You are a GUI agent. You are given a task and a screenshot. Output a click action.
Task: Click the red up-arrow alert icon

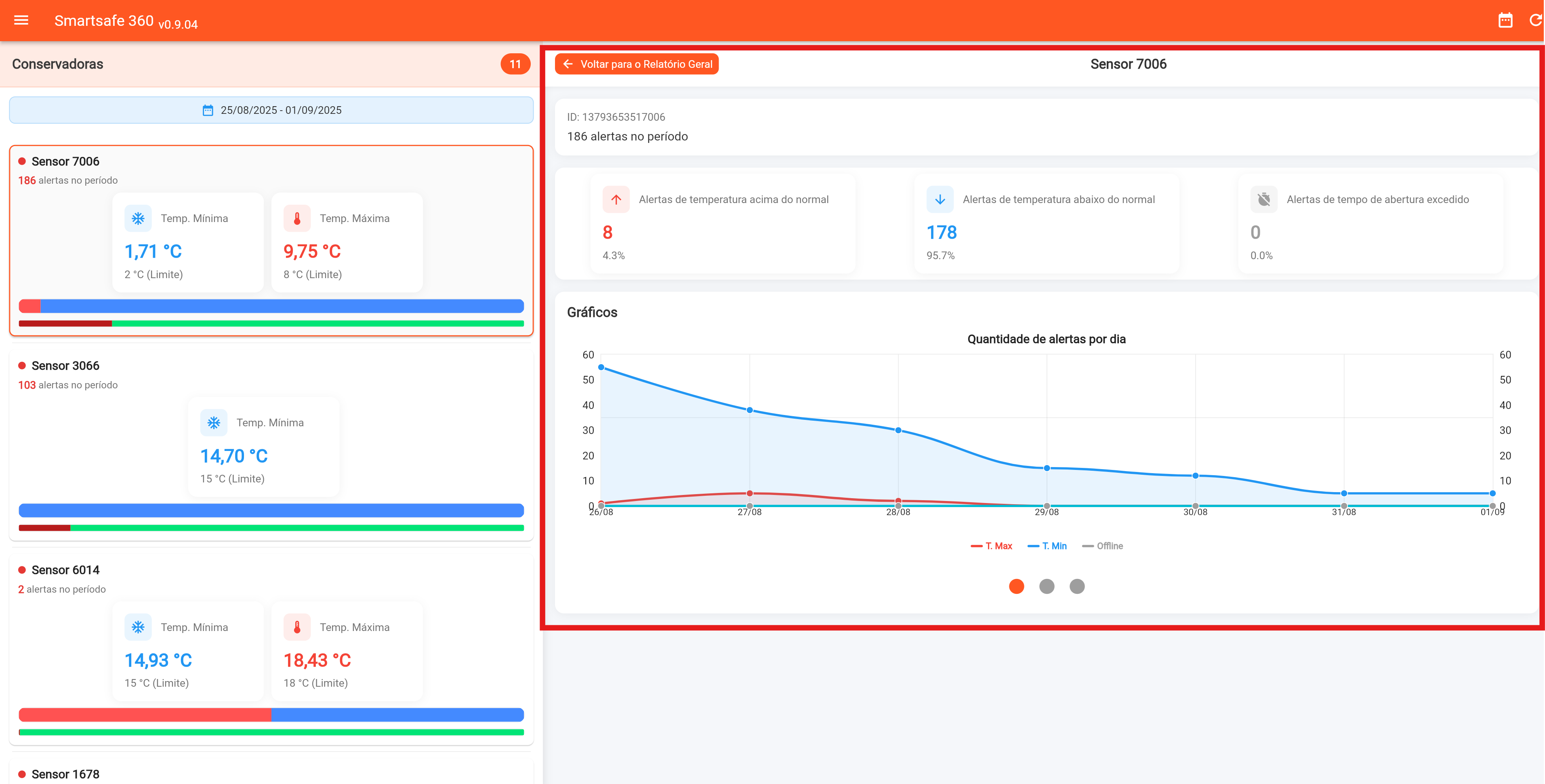(x=616, y=199)
